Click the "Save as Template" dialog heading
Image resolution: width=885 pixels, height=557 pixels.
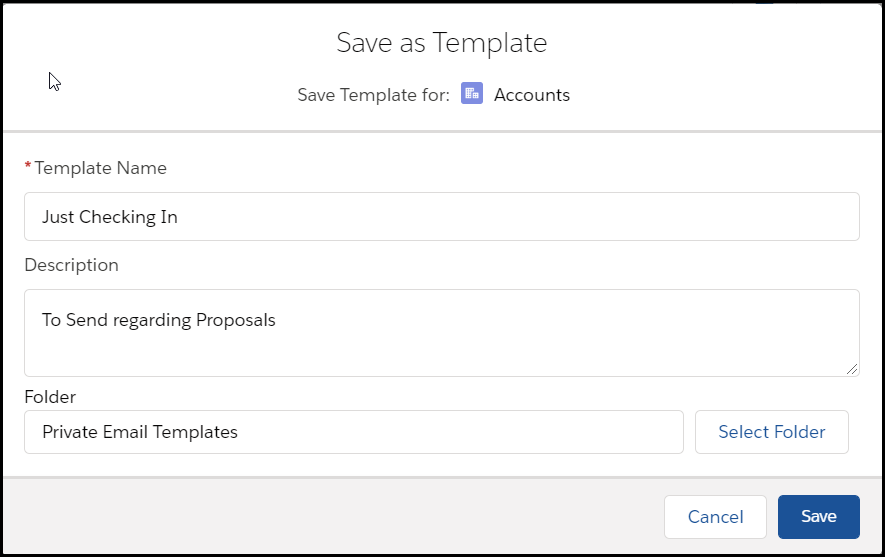point(442,43)
